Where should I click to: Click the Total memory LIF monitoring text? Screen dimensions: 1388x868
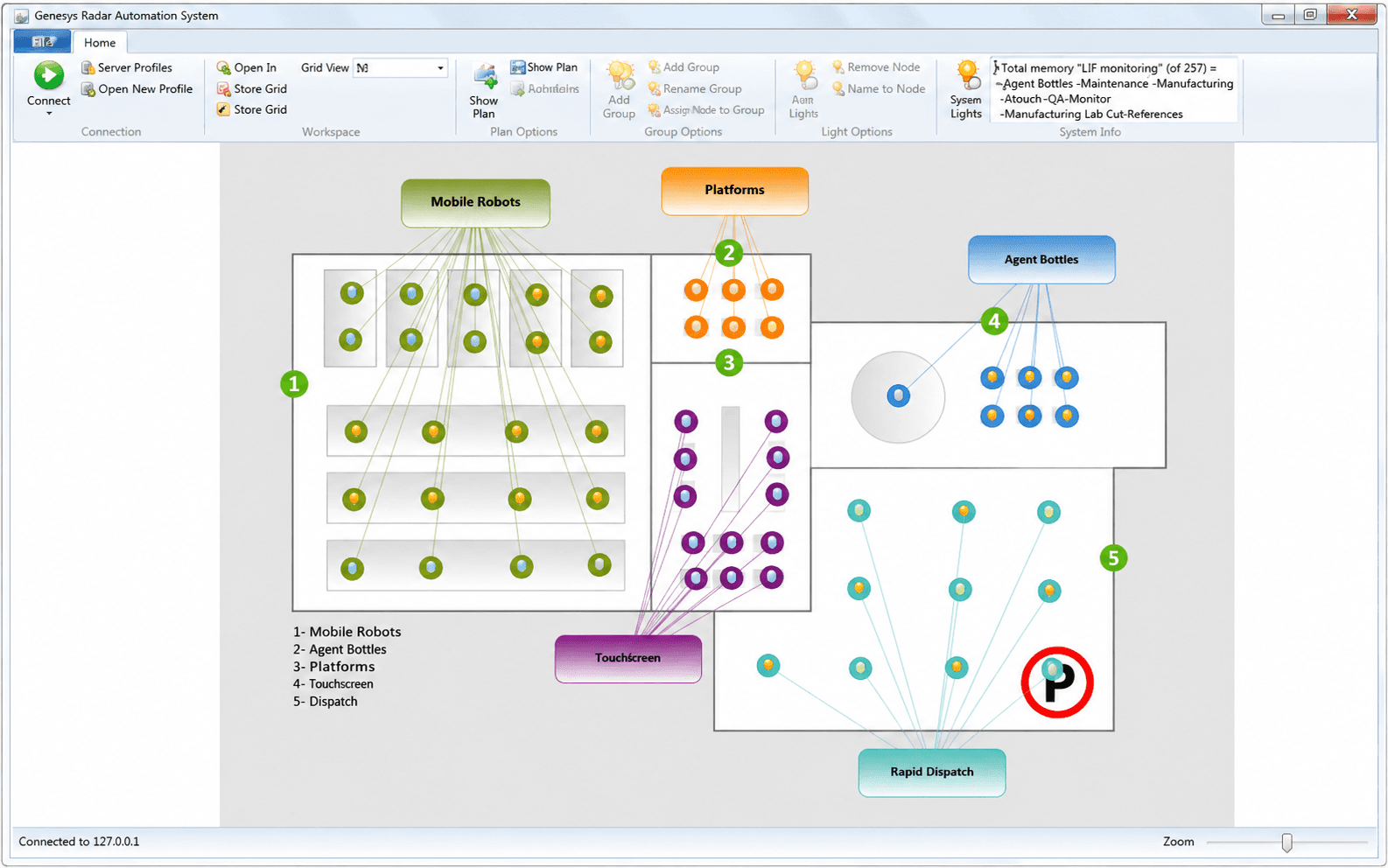1109,67
